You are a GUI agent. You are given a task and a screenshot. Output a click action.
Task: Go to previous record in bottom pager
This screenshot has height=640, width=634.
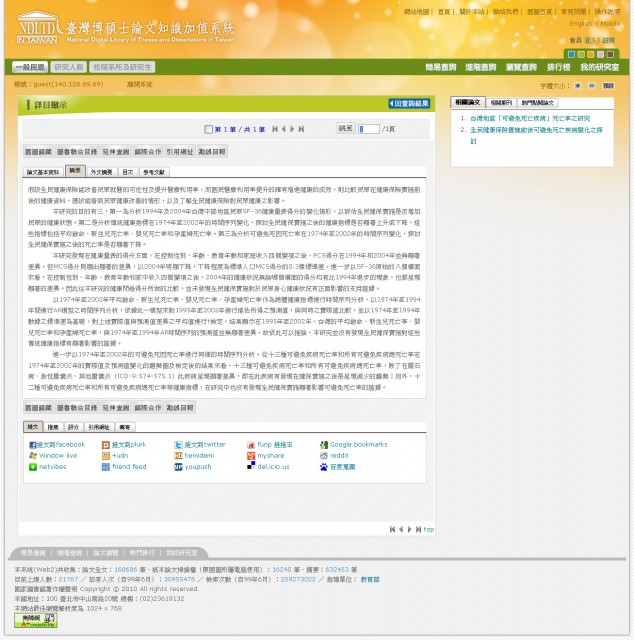pyautogui.click(x=401, y=529)
